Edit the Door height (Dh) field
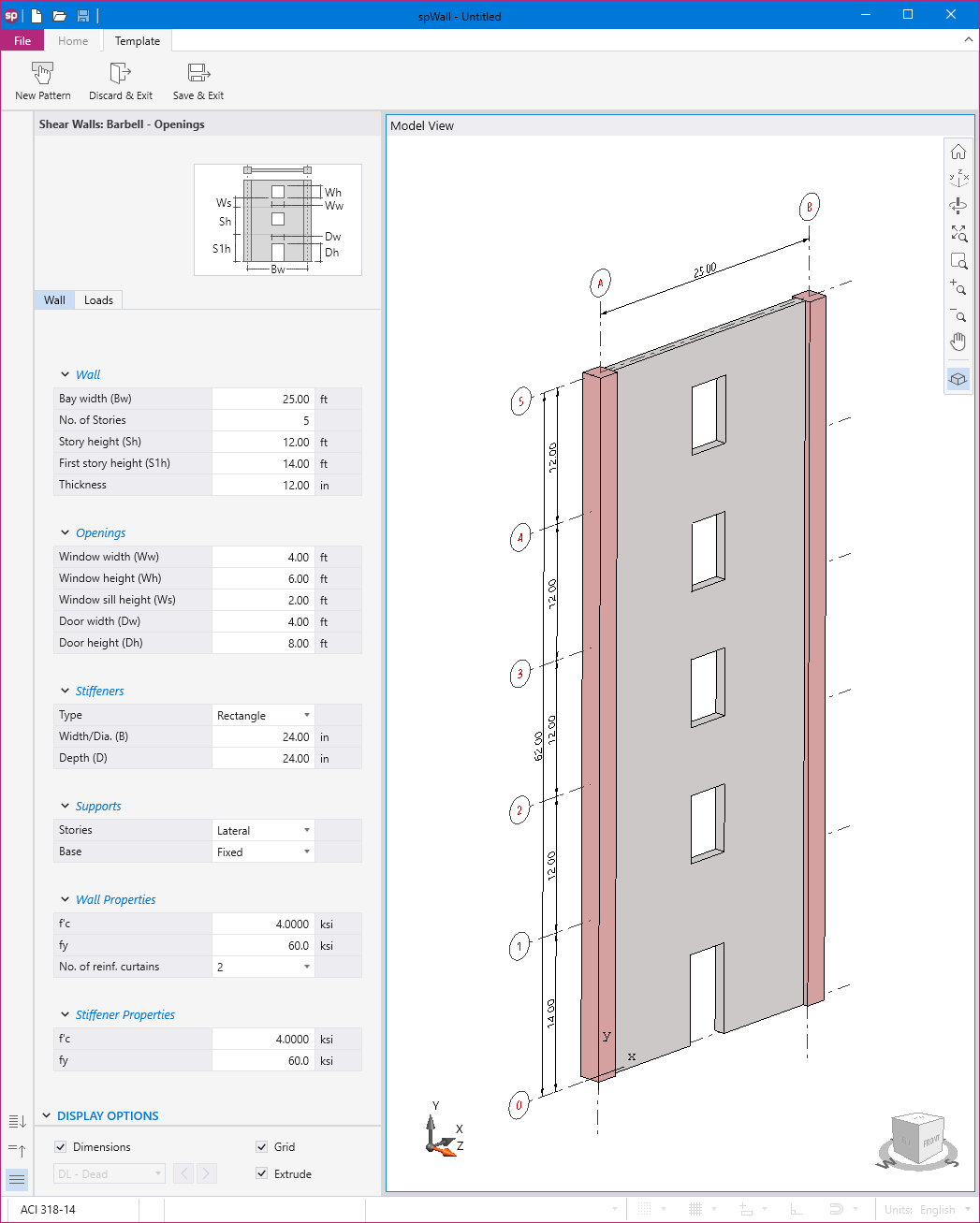The height and width of the screenshot is (1223, 980). pos(263,644)
